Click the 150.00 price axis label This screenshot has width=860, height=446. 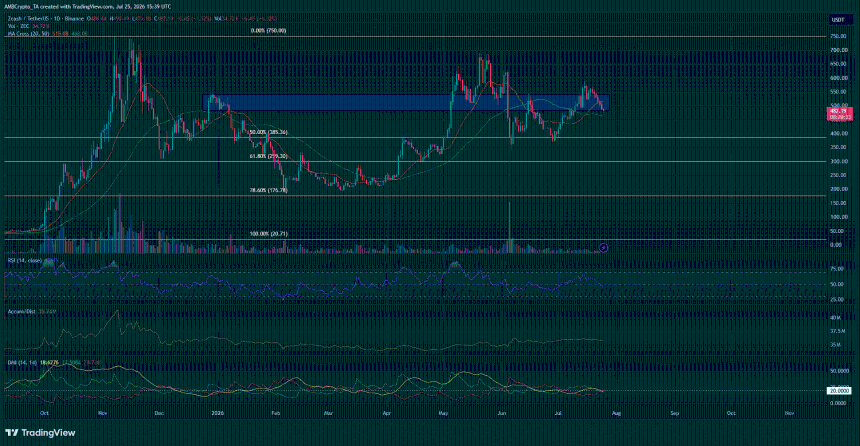tap(838, 204)
